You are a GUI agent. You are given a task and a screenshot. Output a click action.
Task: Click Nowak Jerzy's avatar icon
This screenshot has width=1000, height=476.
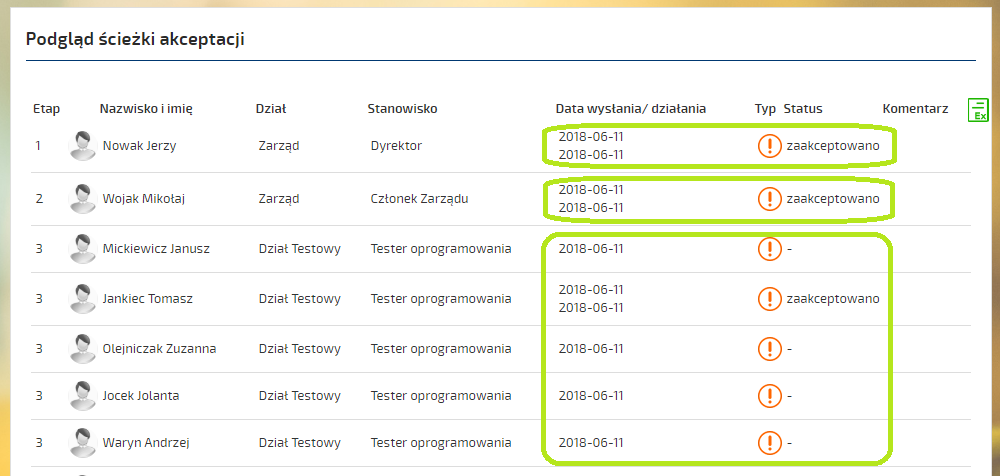click(82, 145)
